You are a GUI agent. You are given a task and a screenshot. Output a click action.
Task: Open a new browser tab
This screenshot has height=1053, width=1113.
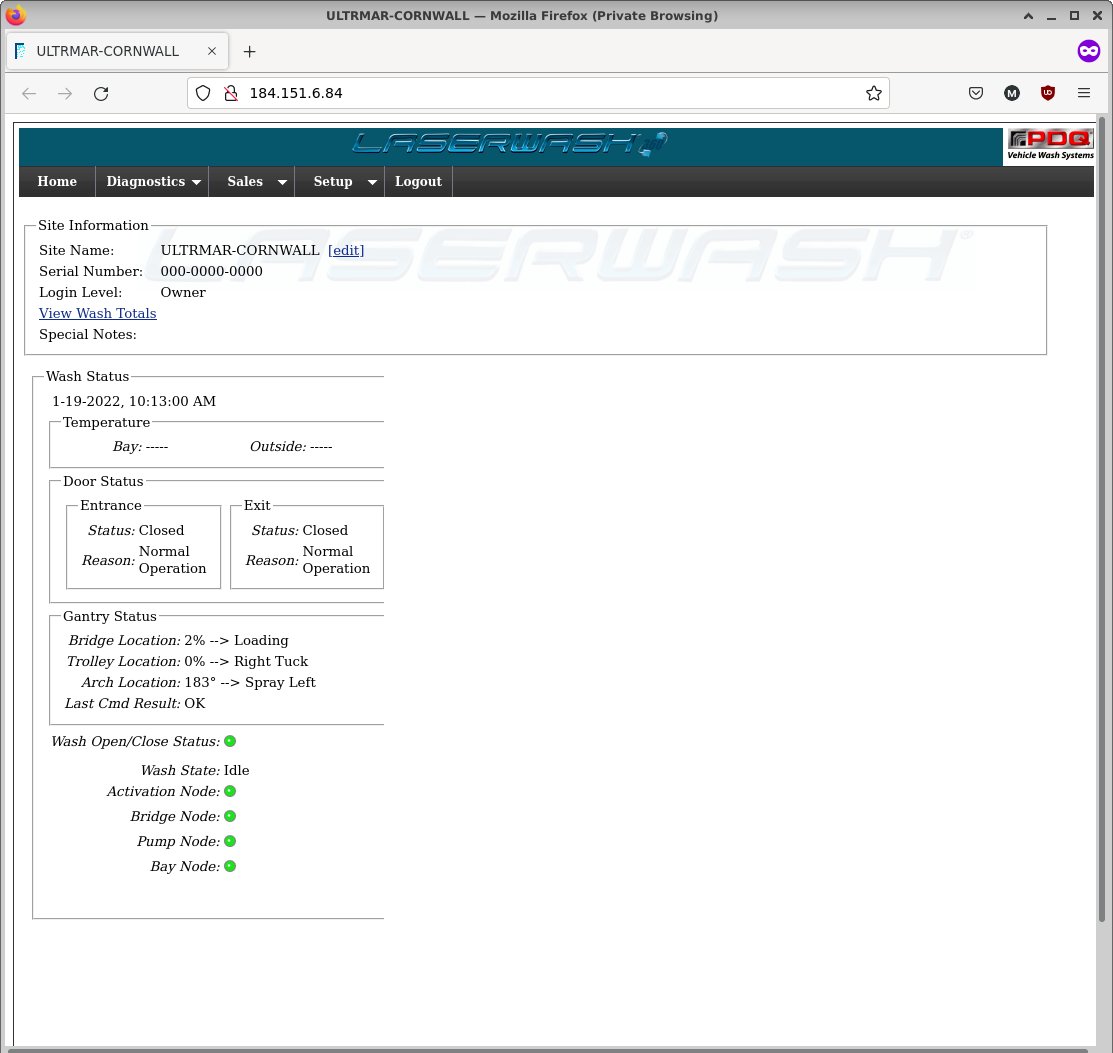tap(249, 51)
